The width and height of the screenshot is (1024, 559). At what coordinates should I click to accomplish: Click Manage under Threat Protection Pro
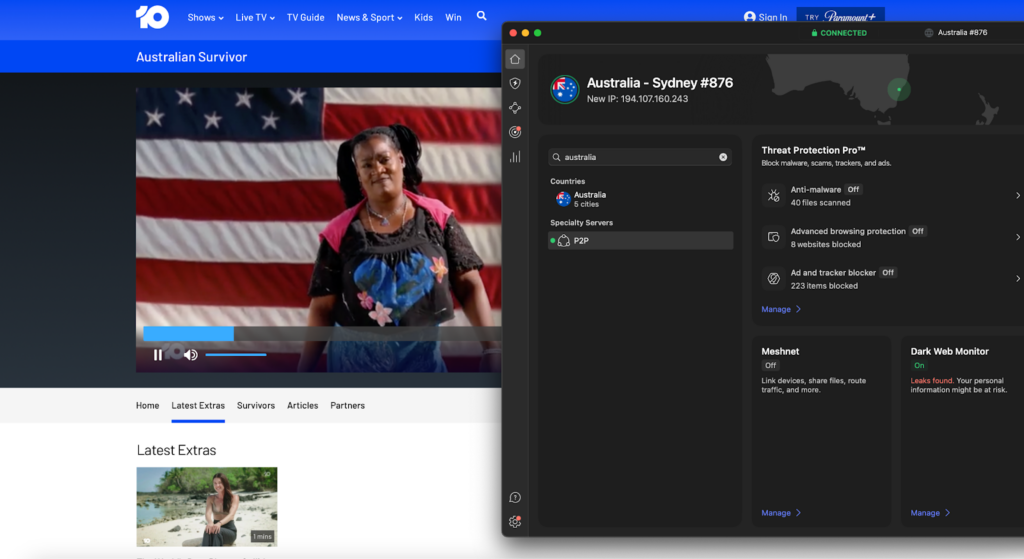click(x=780, y=310)
